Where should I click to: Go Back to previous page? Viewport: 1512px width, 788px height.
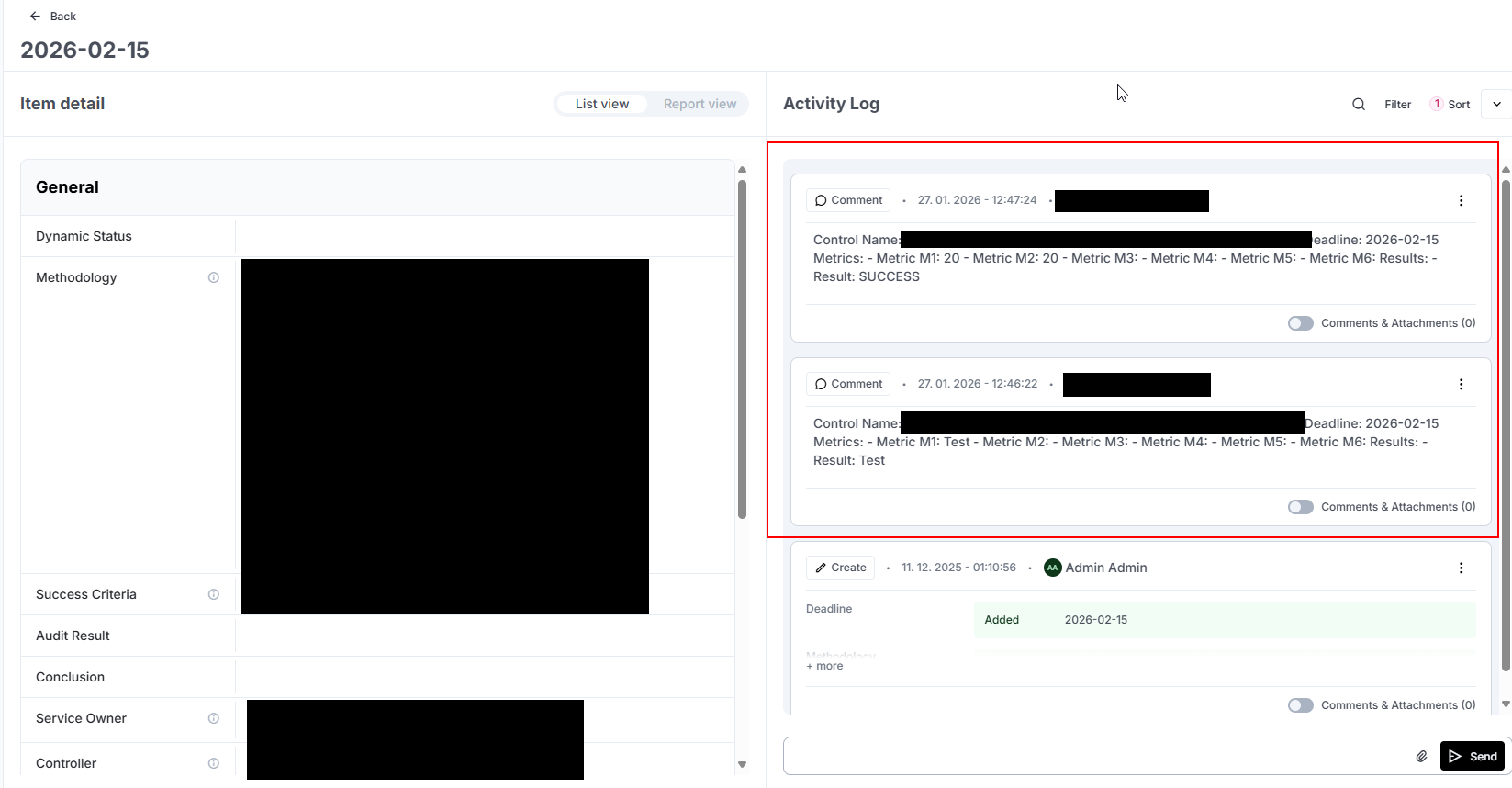click(x=53, y=17)
